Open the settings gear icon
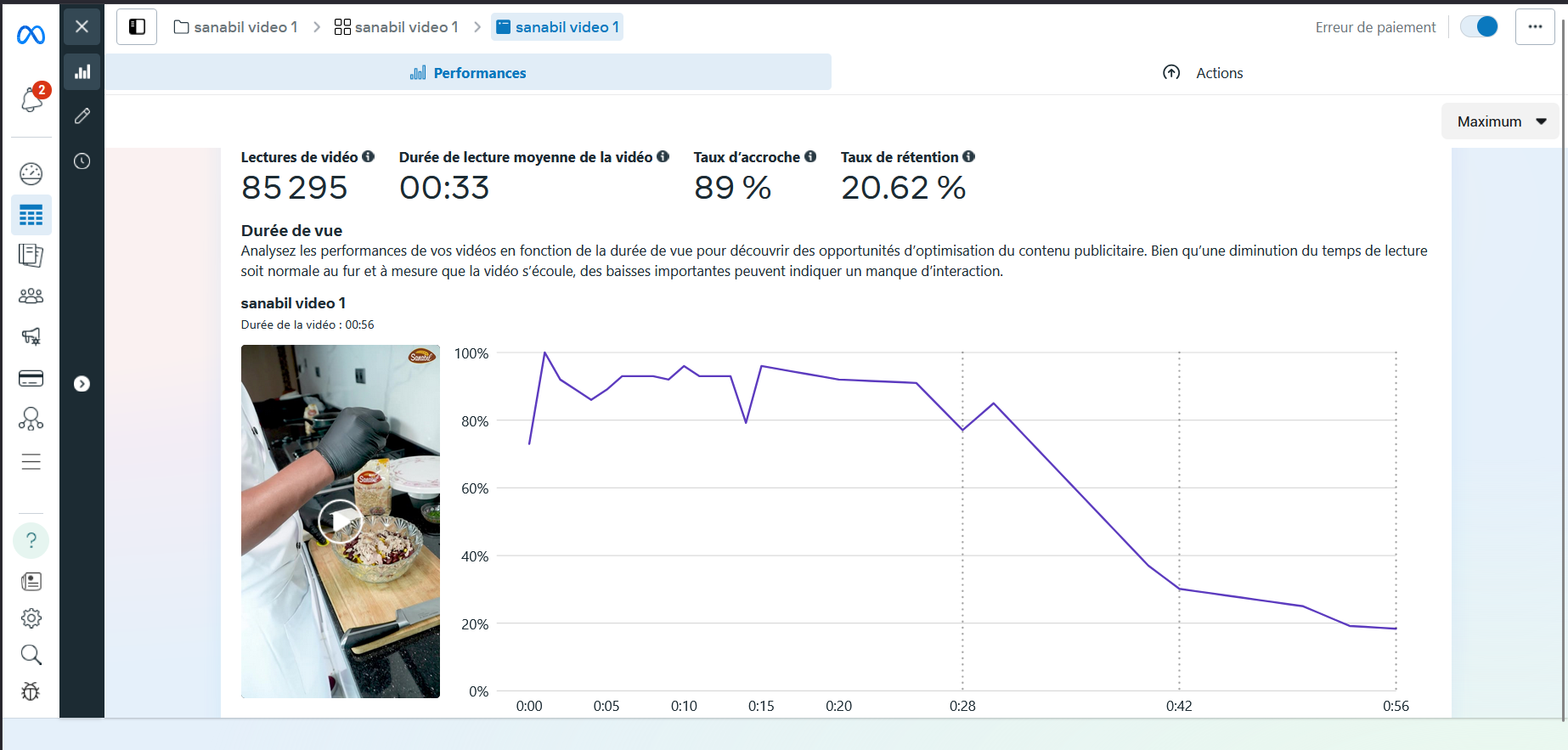This screenshot has height=750, width=1568. (31, 618)
